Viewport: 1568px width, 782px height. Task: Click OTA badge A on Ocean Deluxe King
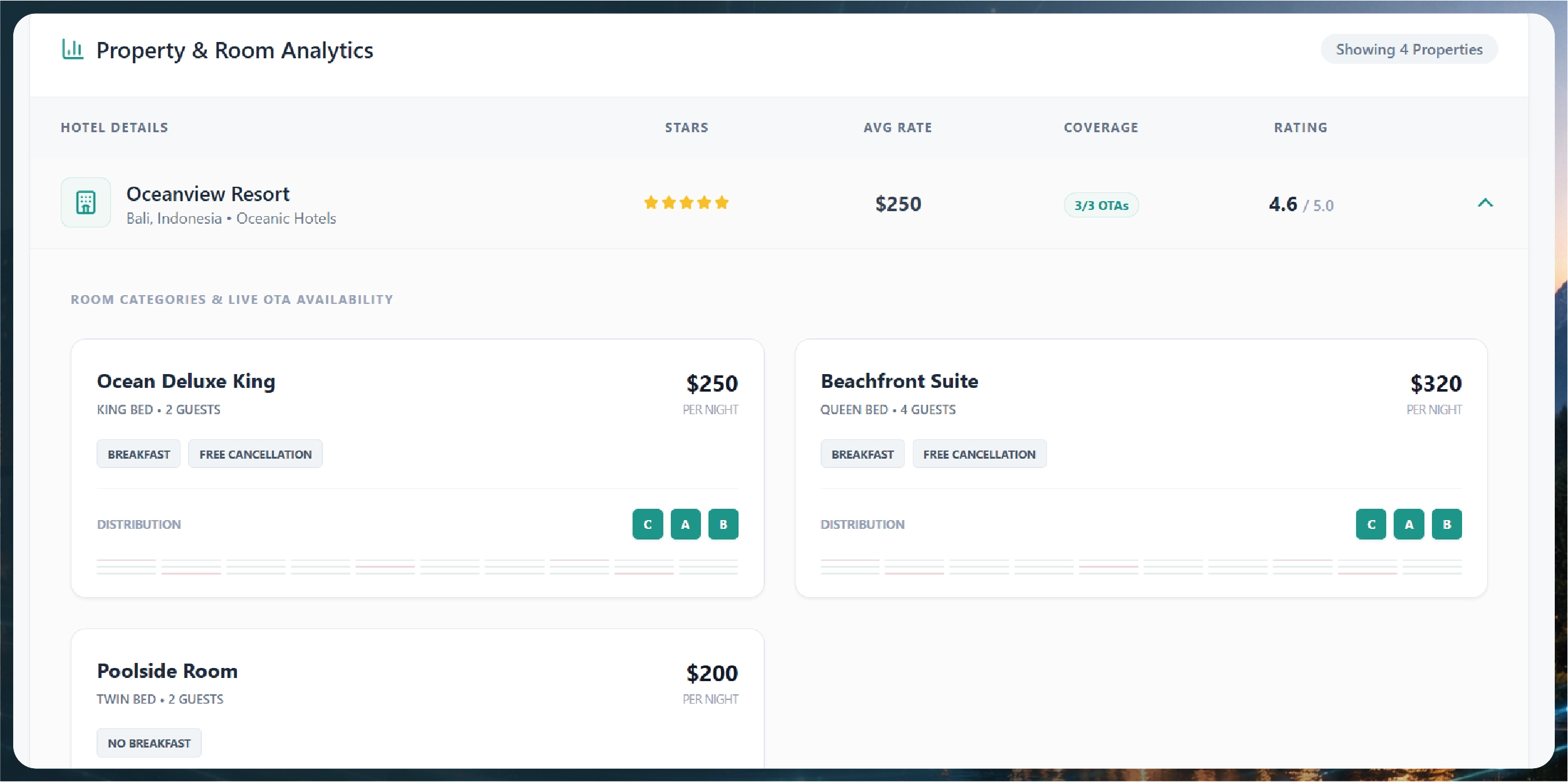point(685,524)
